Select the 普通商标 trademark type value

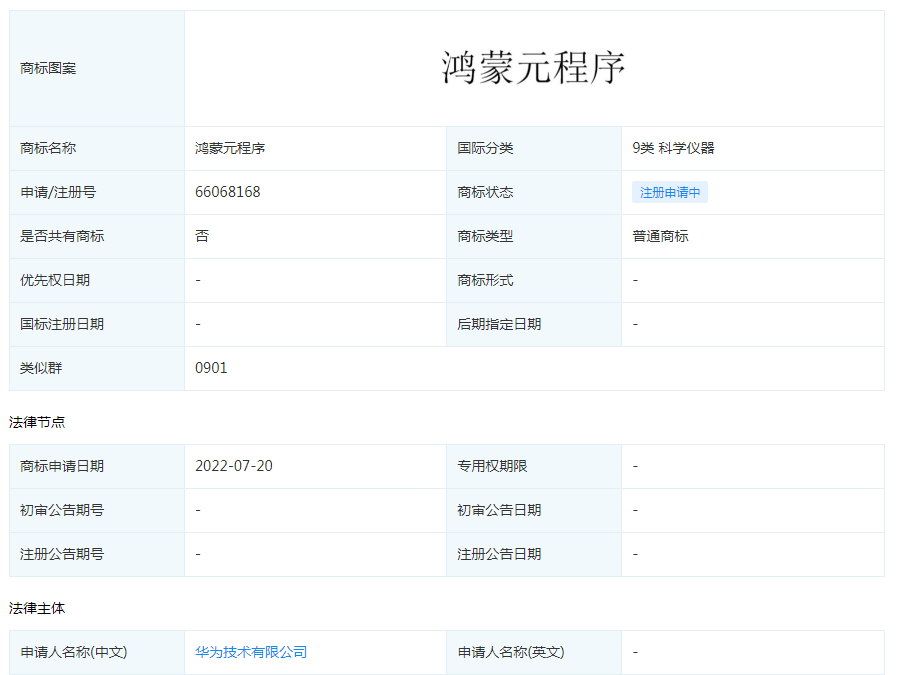coord(660,236)
